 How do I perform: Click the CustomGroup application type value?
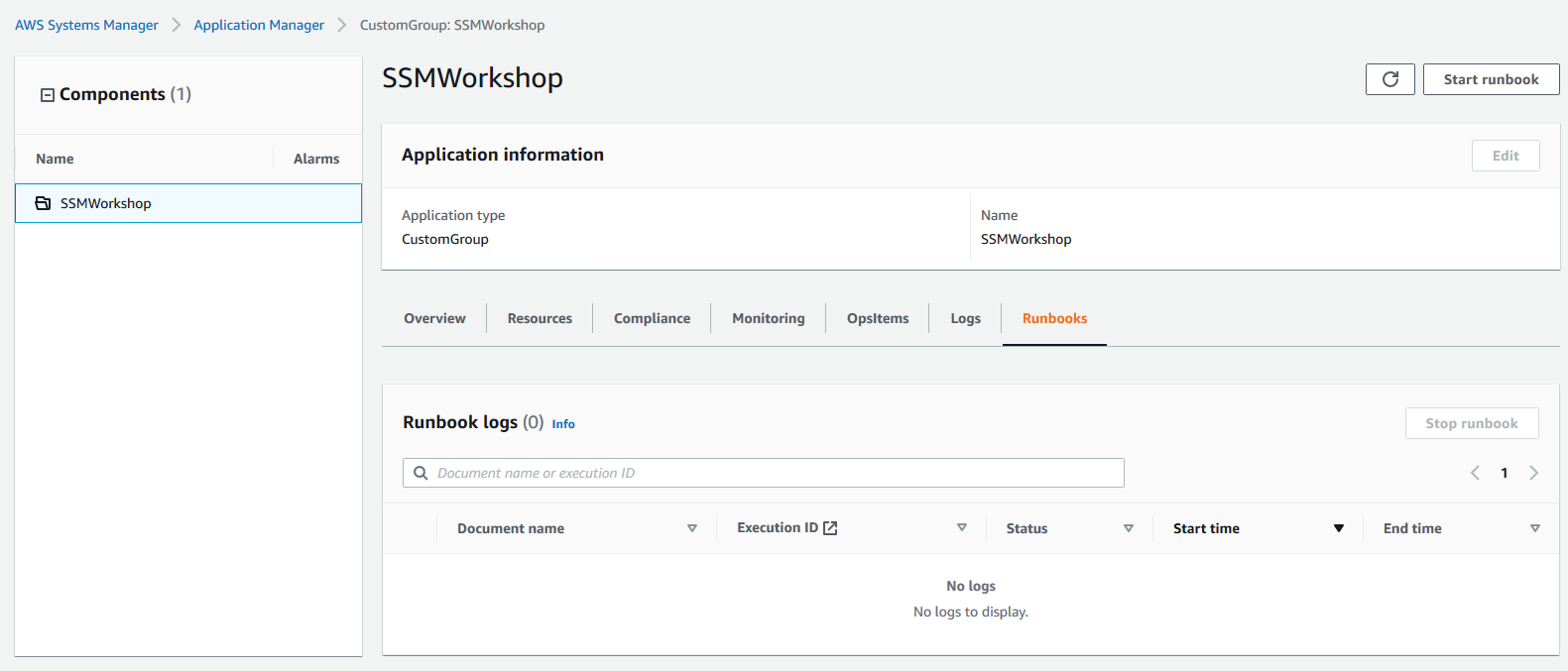tap(445, 239)
